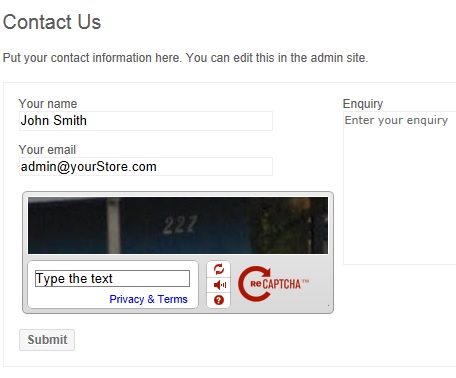Click the Your name label

click(x=48, y=104)
